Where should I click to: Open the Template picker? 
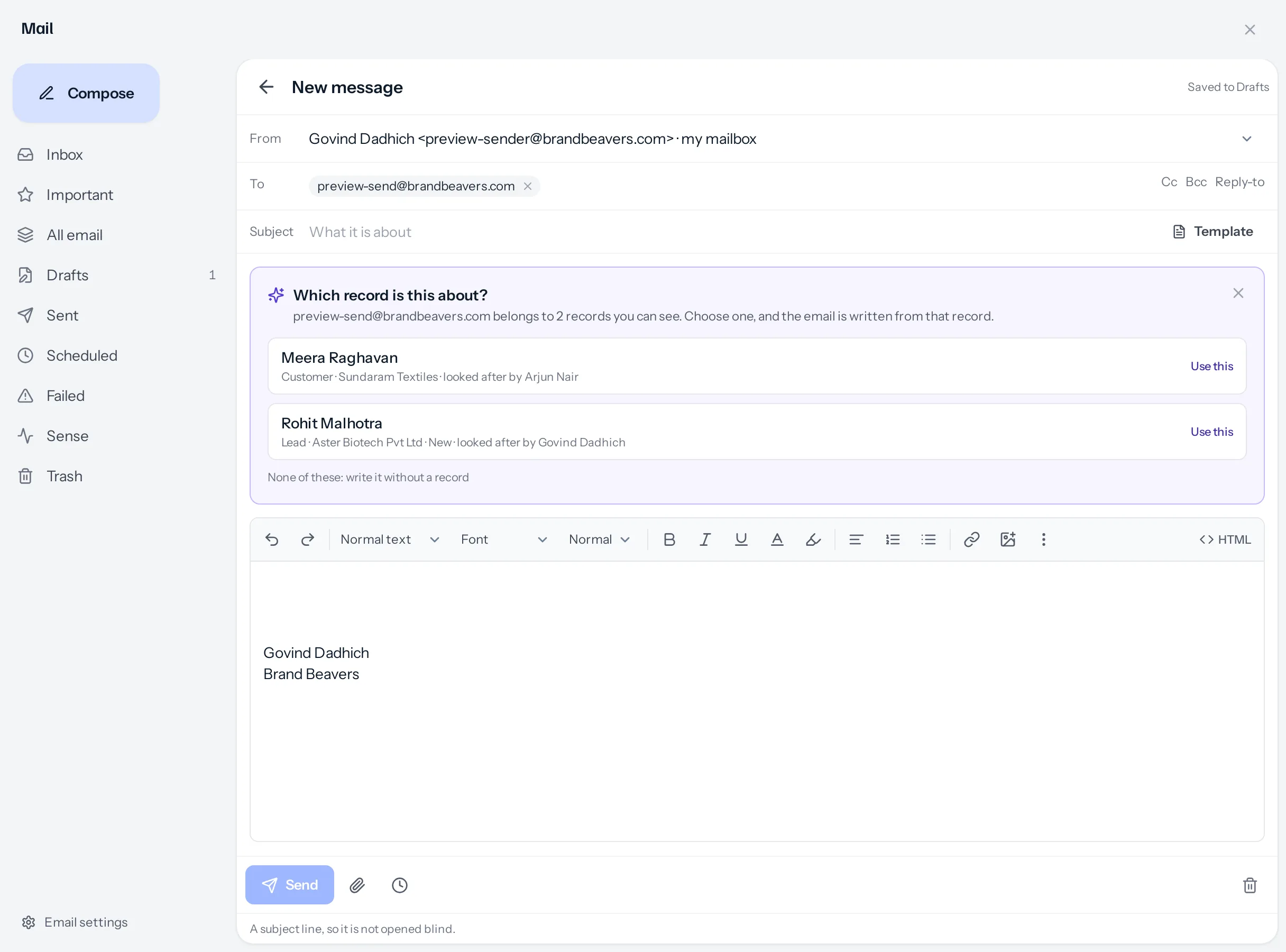(1213, 232)
